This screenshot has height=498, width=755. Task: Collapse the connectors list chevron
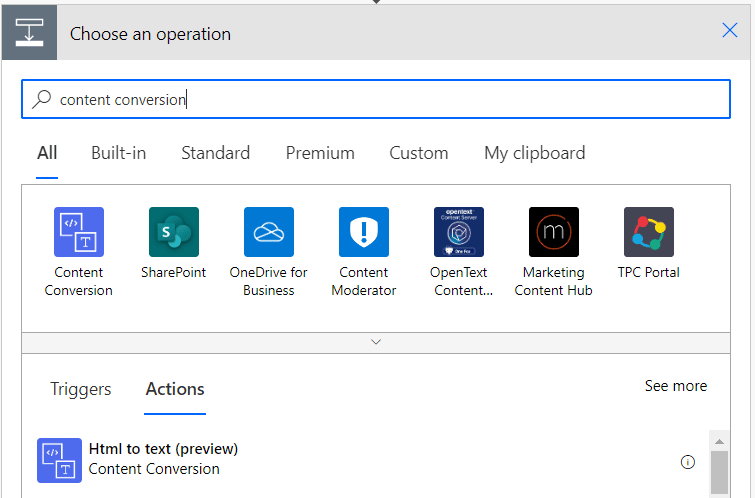tap(376, 342)
